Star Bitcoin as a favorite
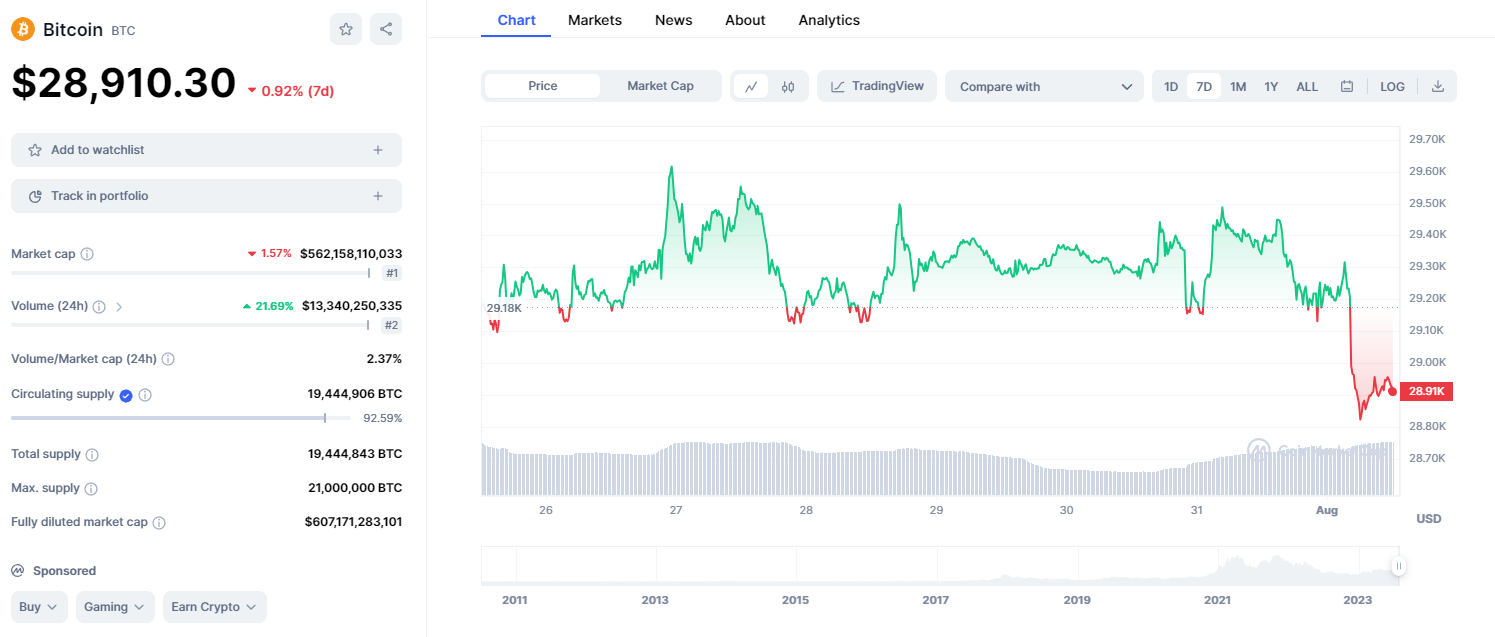1495x637 pixels. tap(346, 29)
